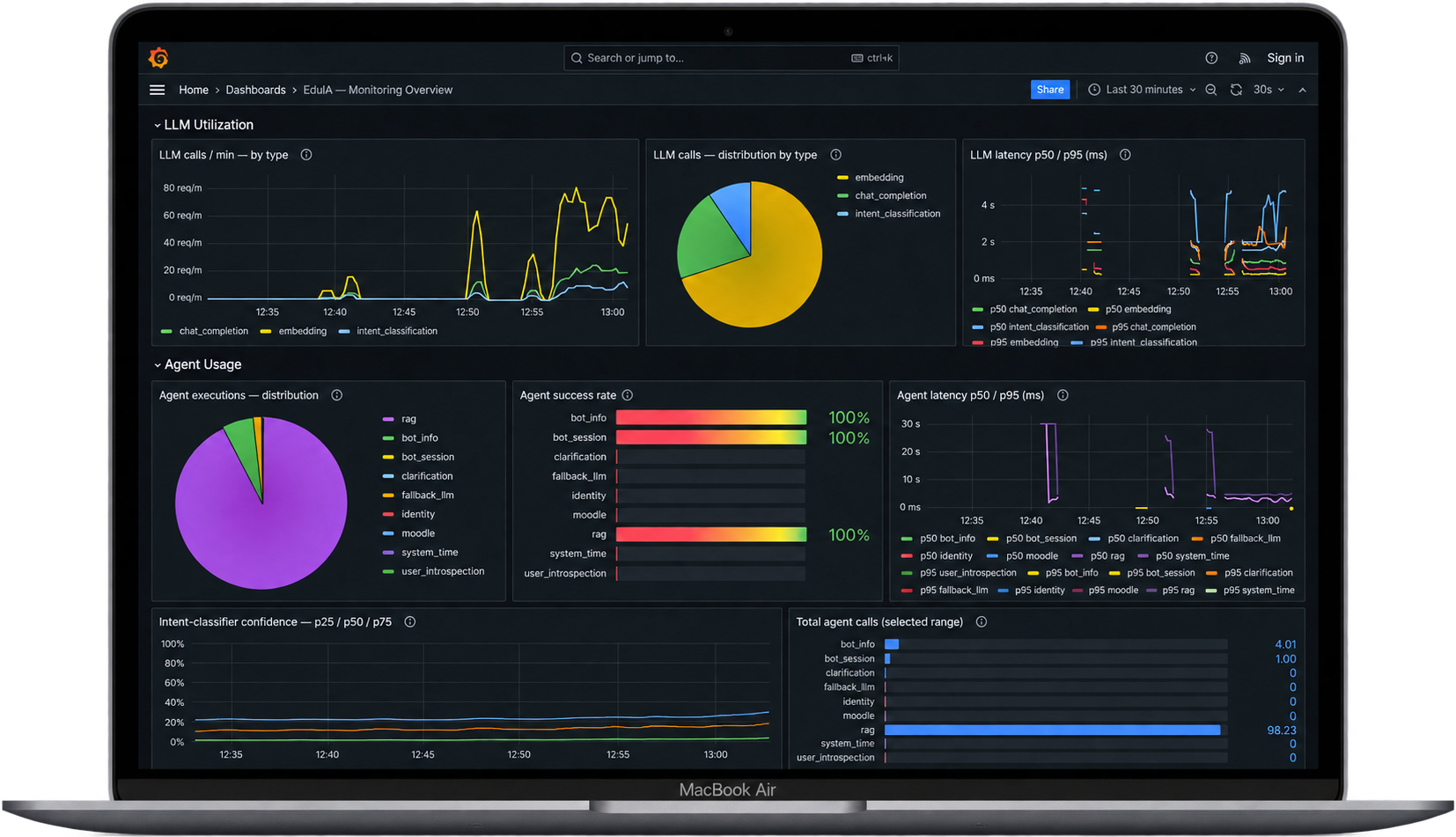1456x837 pixels.
Task: Open the LLM calls / min panel title menu
Action: (x=224, y=155)
